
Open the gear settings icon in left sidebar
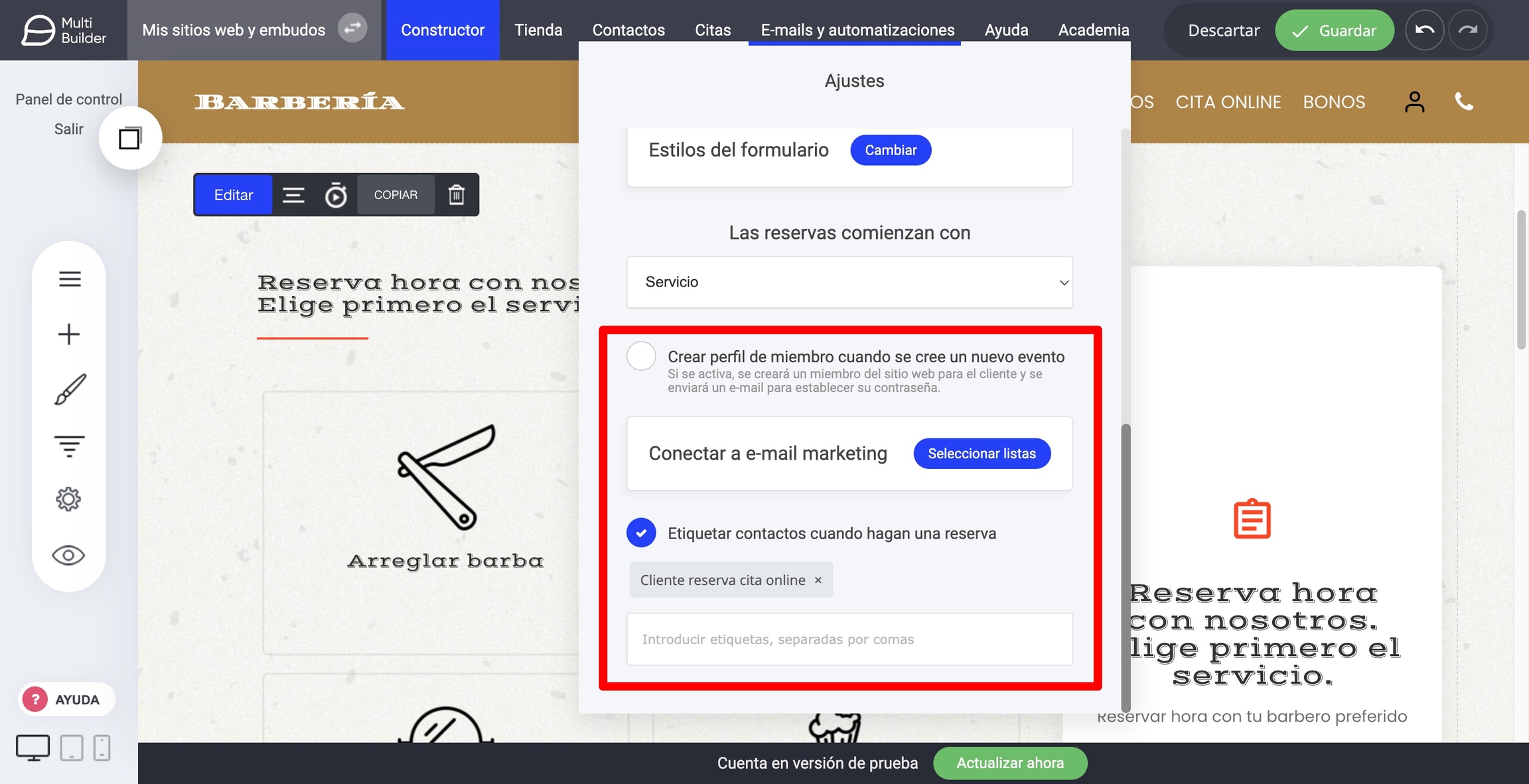coord(68,499)
